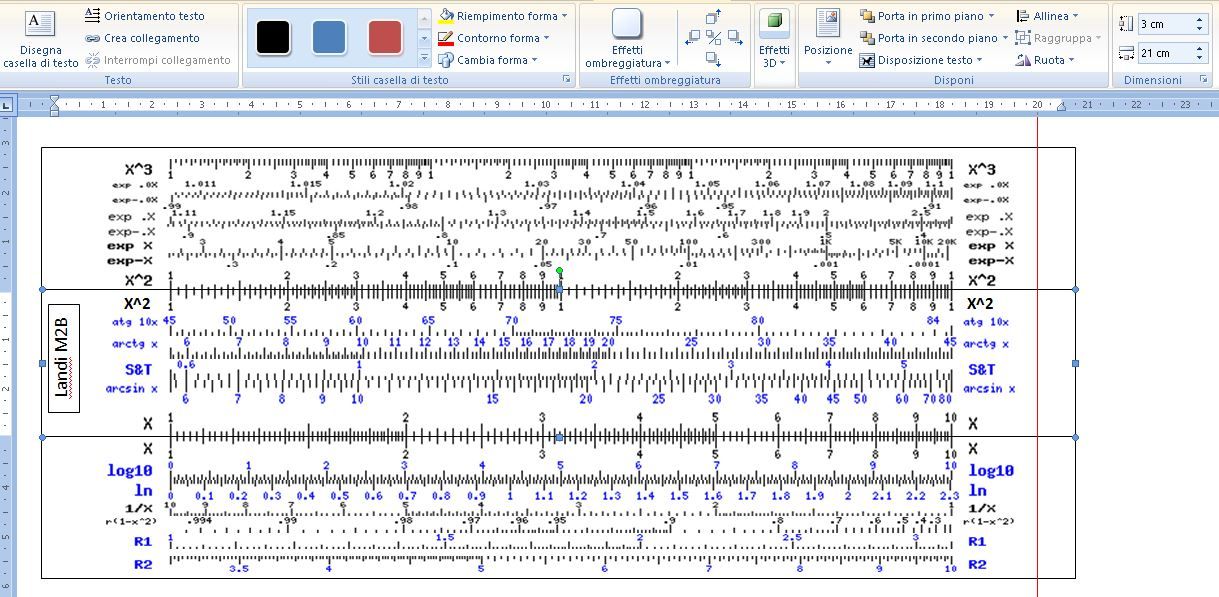Apply the black text box style
This screenshot has height=597, width=1219.
point(273,37)
